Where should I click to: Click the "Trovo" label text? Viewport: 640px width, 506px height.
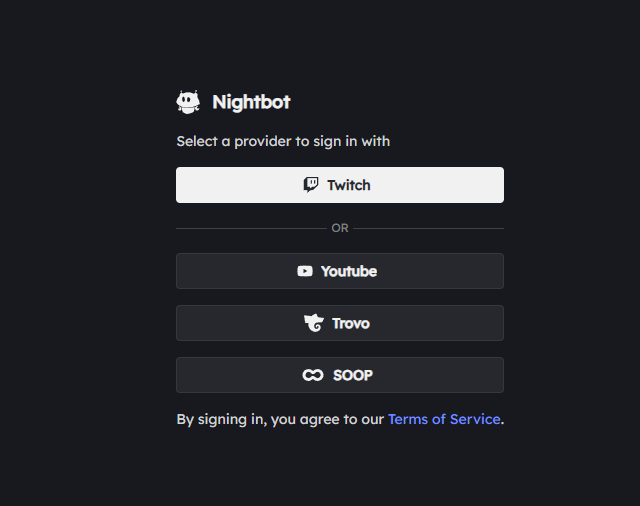[351, 323]
